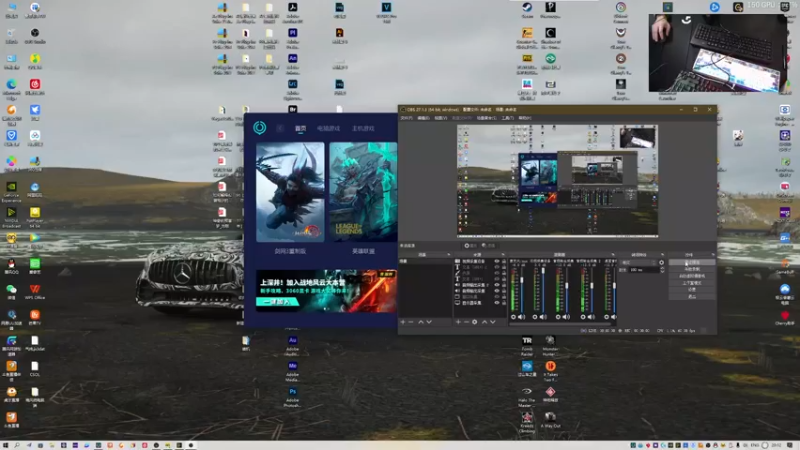800x450 pixels.
Task: Add a new source in OBS Sources panel
Action: [458, 322]
